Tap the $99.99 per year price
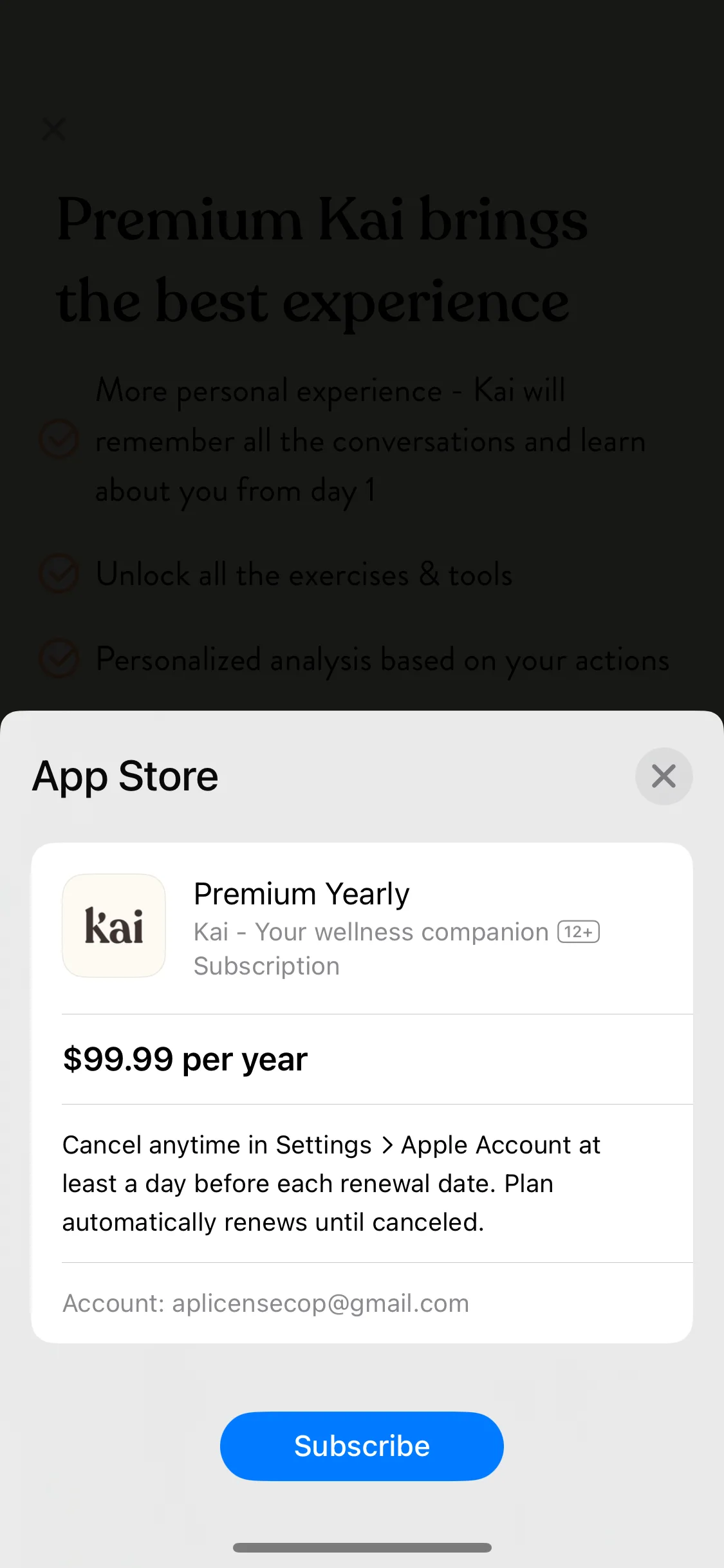This screenshot has height=1568, width=724. pos(185,1059)
